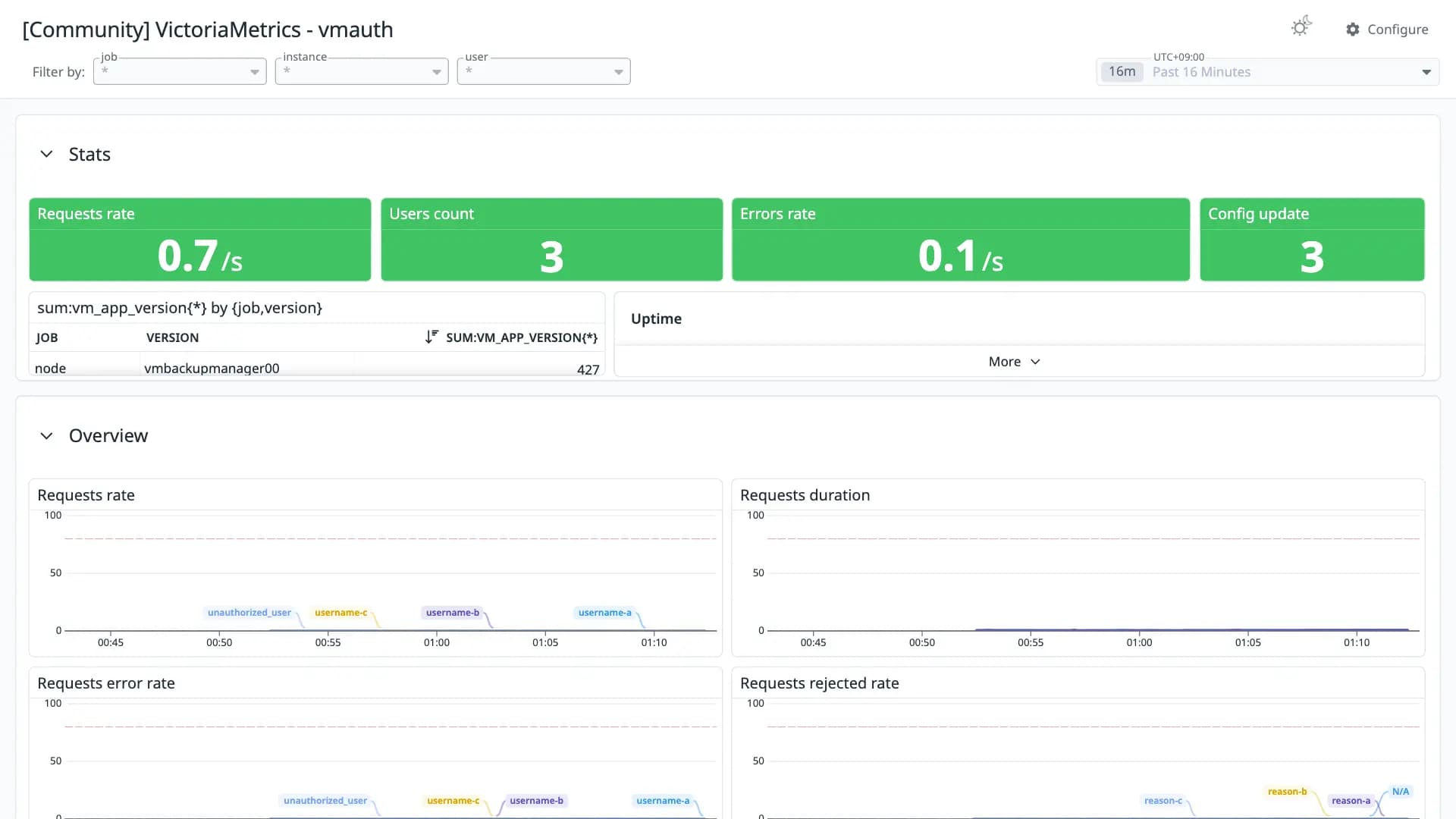Image resolution: width=1456 pixels, height=819 pixels.
Task: Click the UTC+09:00 timezone label
Action: click(1178, 57)
